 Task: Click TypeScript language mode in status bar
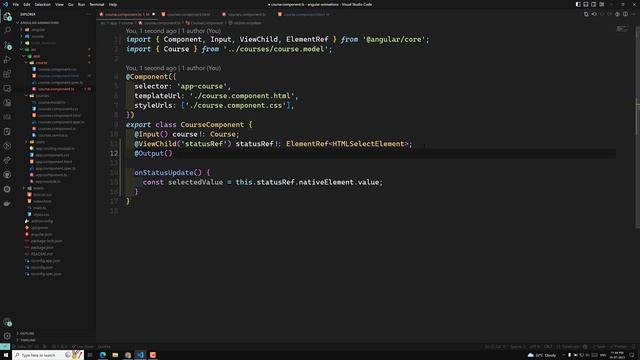pos(570,347)
